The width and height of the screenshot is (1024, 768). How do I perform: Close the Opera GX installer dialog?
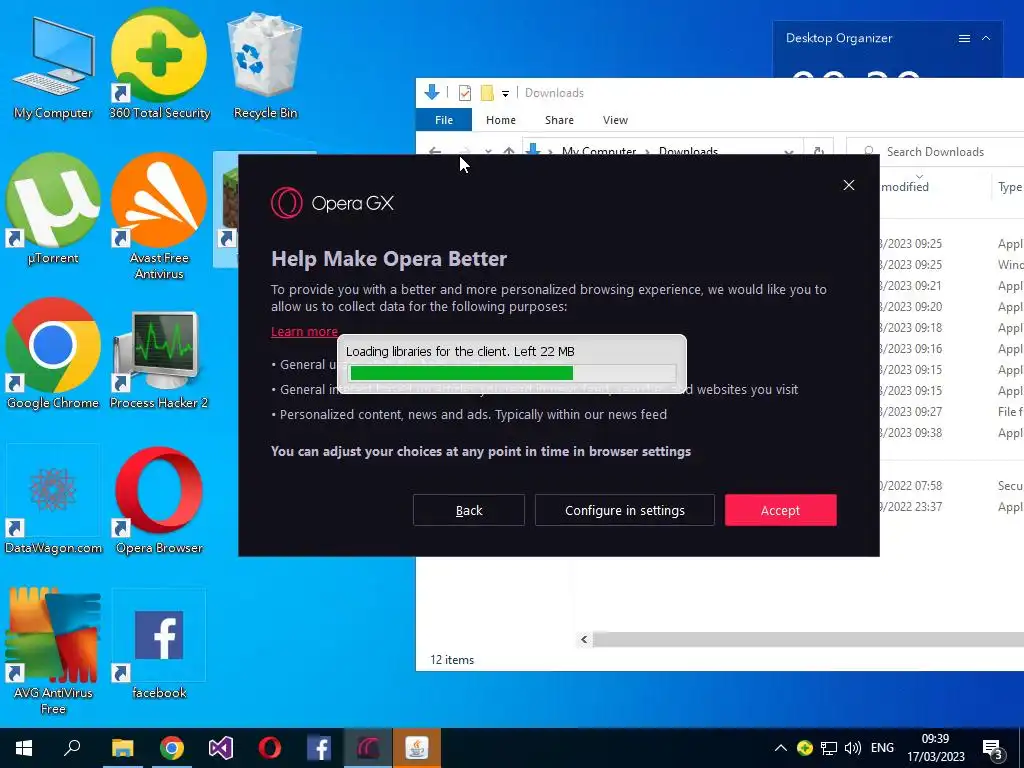pyautogui.click(x=849, y=185)
